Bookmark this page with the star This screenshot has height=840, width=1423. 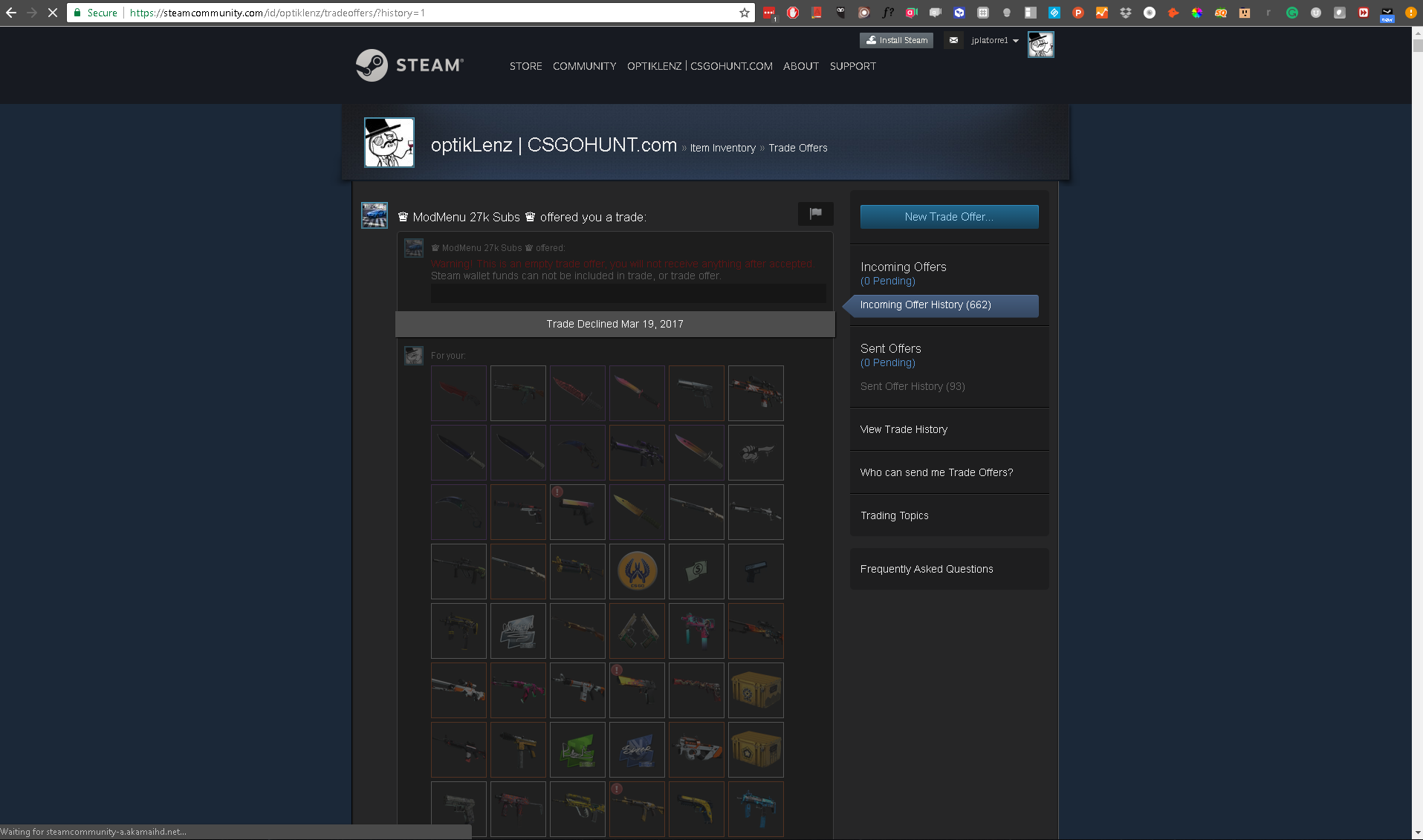coord(744,13)
